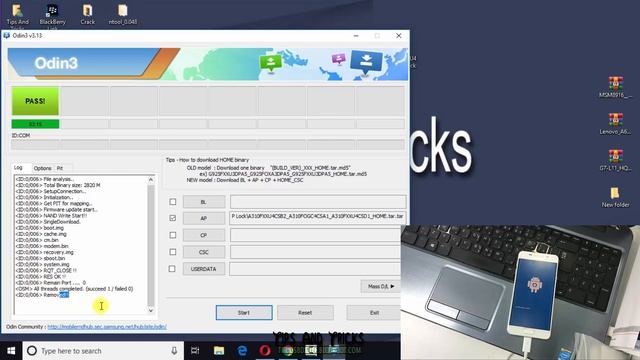Switch to the Log tab
Viewport: 640px width, 360px height.
pos(19,168)
